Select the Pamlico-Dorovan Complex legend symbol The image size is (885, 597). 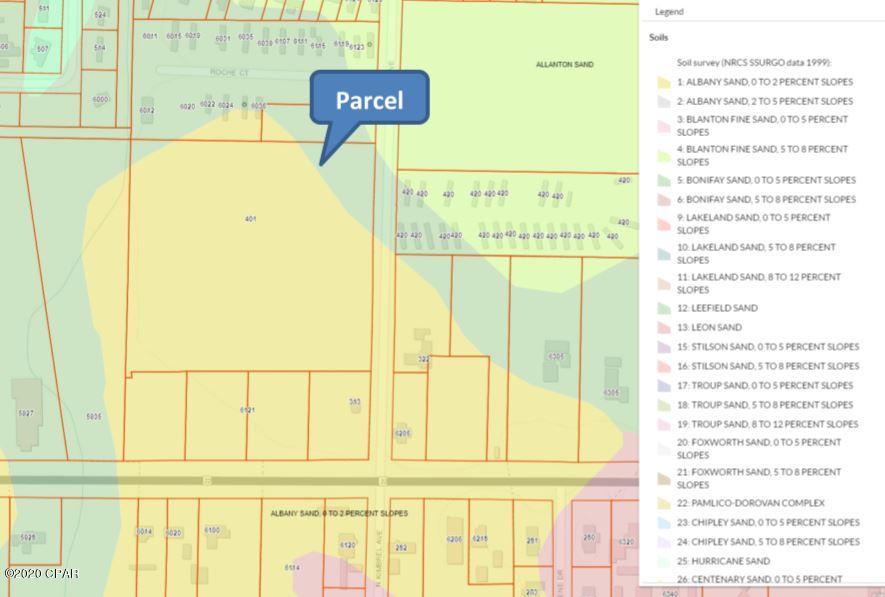tap(663, 503)
